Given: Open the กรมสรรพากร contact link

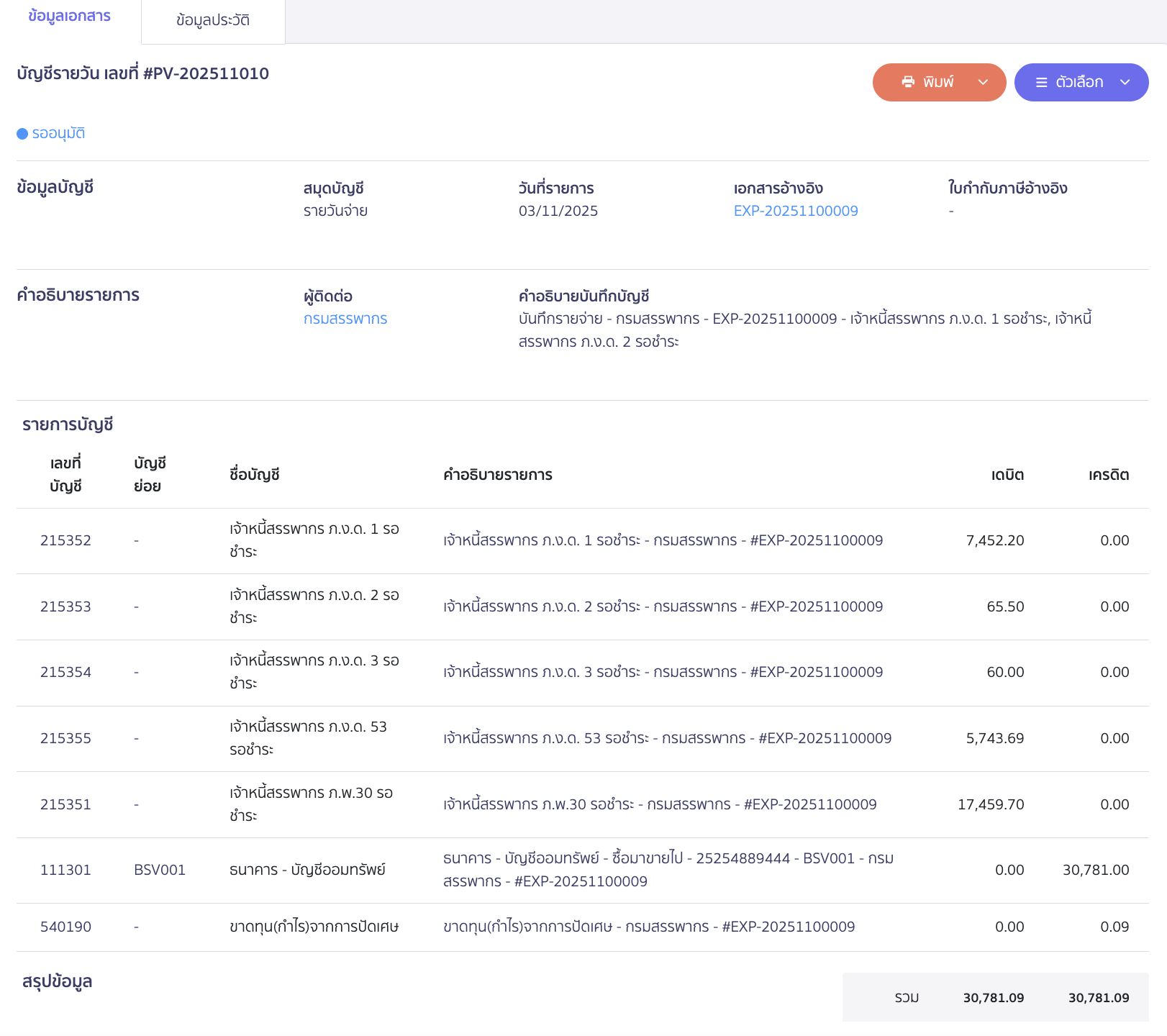Looking at the screenshot, I should pos(345,319).
